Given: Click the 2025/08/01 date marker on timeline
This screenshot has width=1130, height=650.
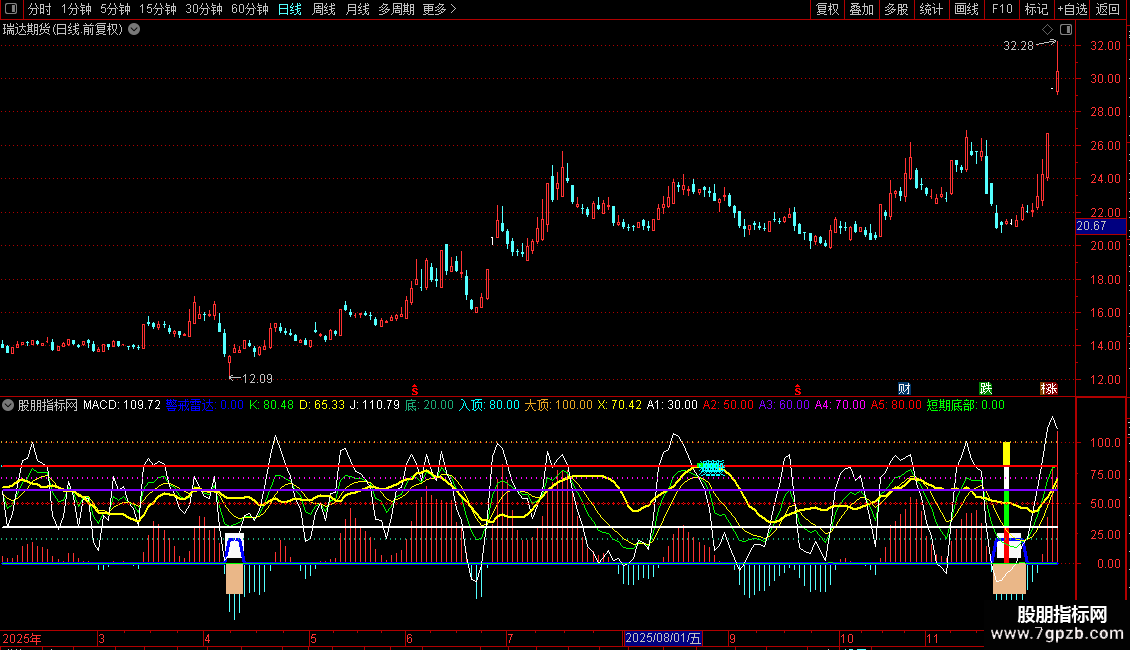Looking at the screenshot, I should click(x=663, y=638).
